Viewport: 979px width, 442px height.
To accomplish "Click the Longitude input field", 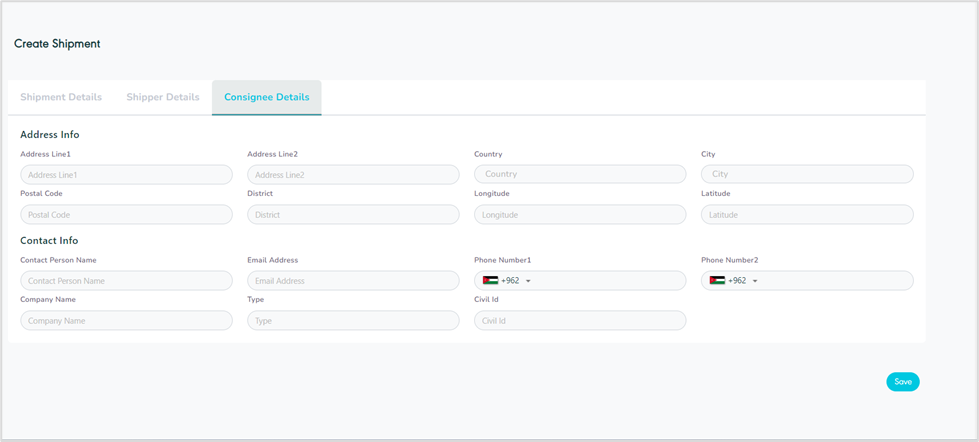I will click(580, 215).
